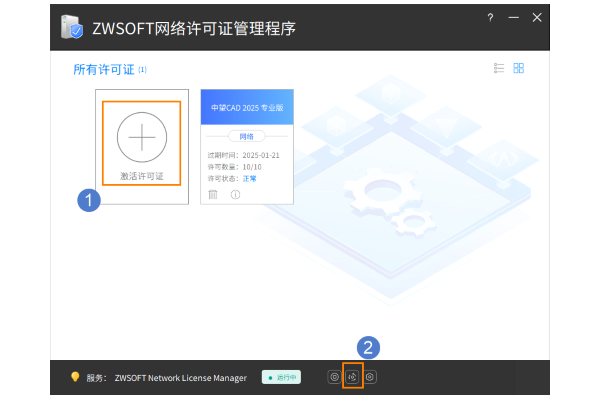Click the ZWSOFT网络许可证管理程序 title
Viewport: 600px width, 400px height.
point(194,28)
